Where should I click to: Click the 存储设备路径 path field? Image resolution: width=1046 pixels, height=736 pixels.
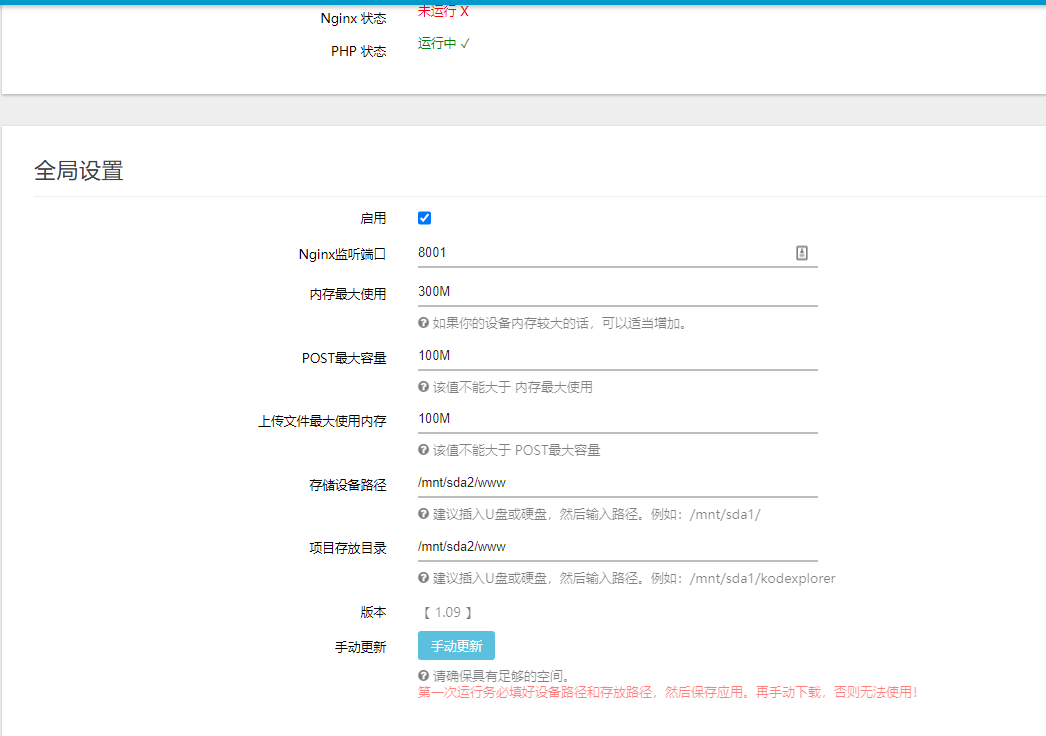pos(617,482)
